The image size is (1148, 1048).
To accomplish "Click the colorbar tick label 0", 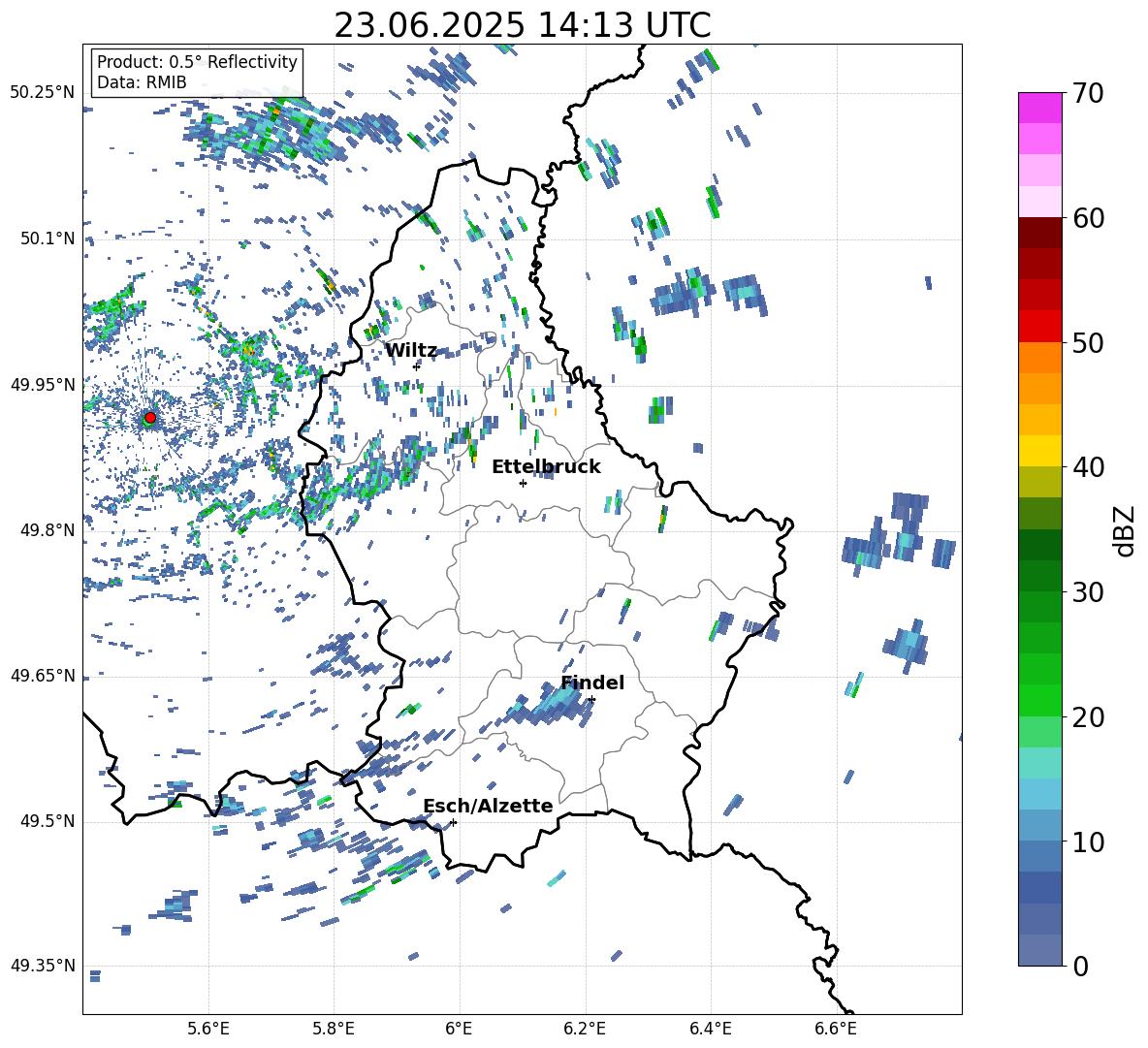I will pyautogui.click(x=1080, y=966).
